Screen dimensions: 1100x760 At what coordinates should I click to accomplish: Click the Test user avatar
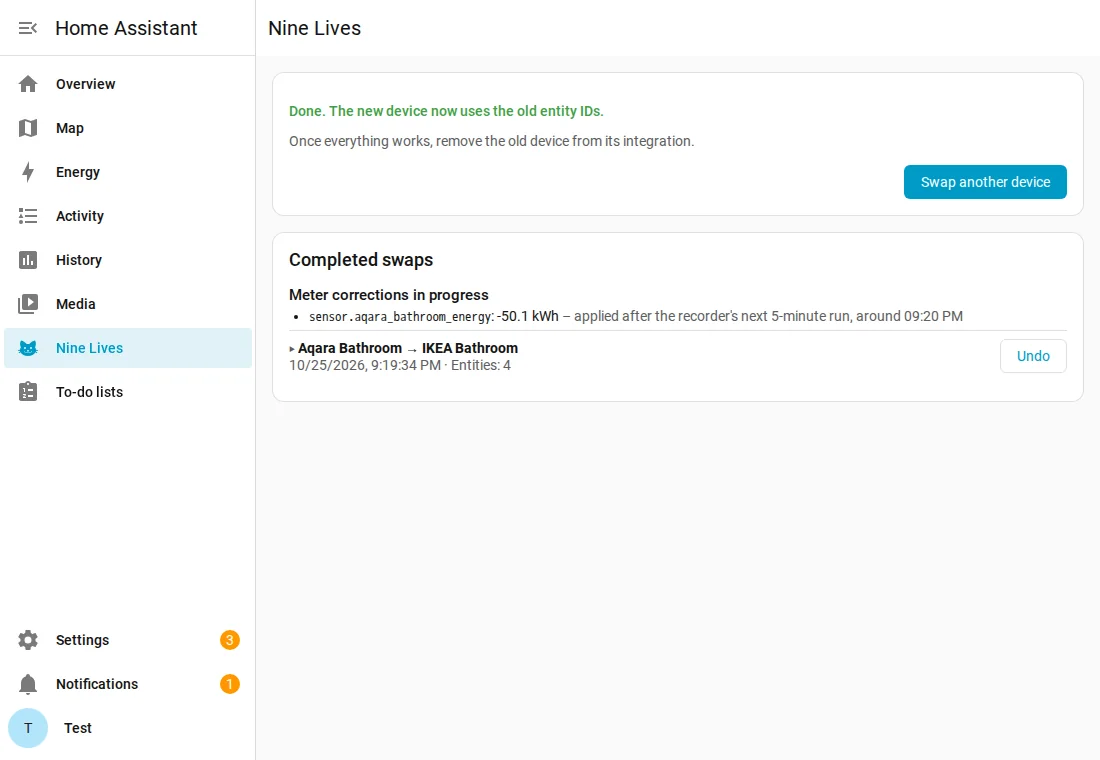[x=28, y=728]
